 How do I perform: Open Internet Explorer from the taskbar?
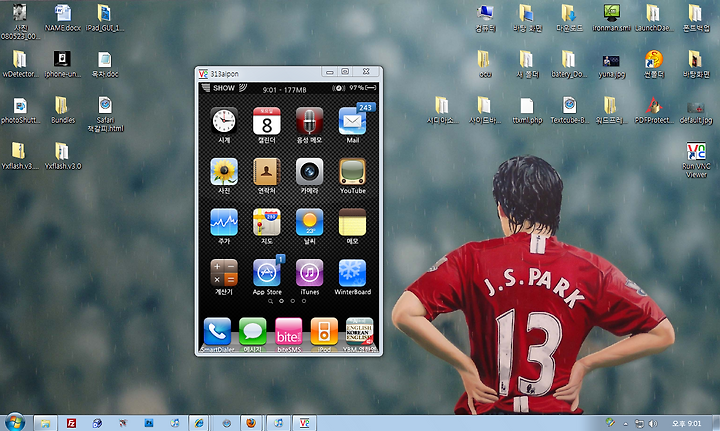click(199, 423)
